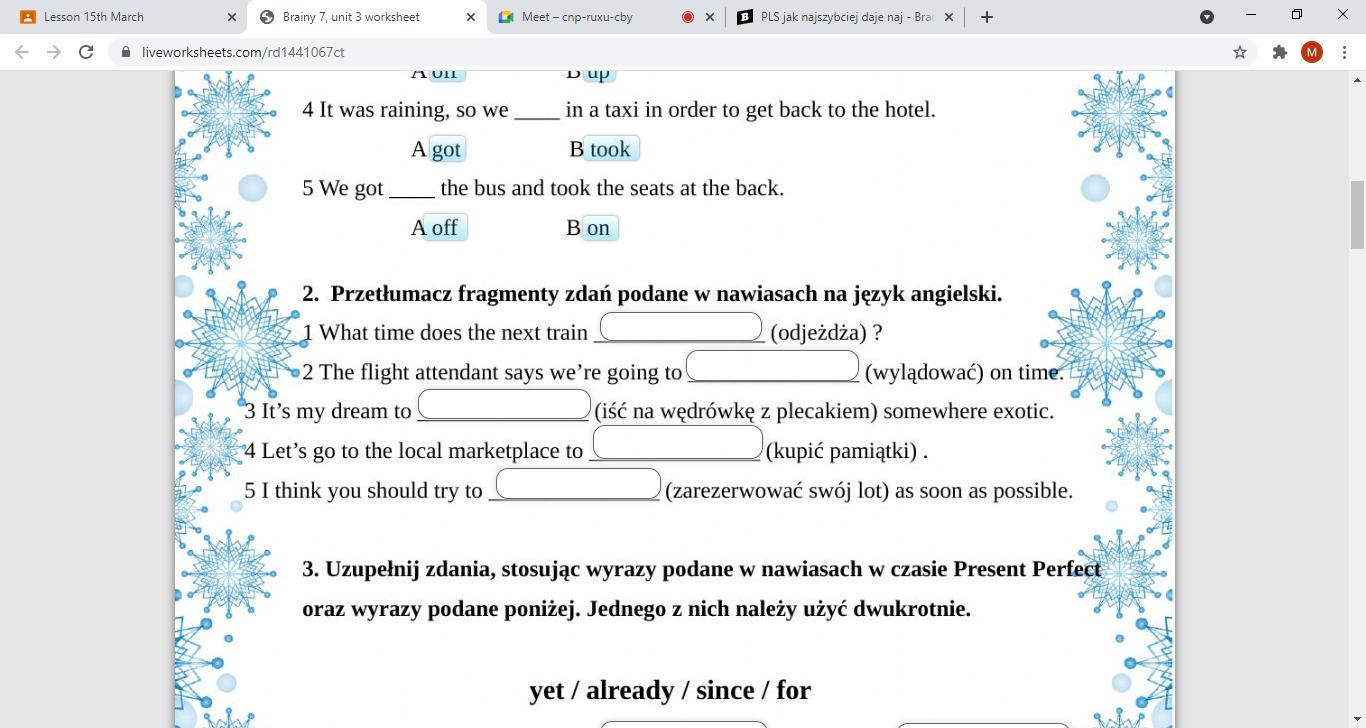
Task: Close the Brainy 7 worksheet tab
Action: coord(471,17)
